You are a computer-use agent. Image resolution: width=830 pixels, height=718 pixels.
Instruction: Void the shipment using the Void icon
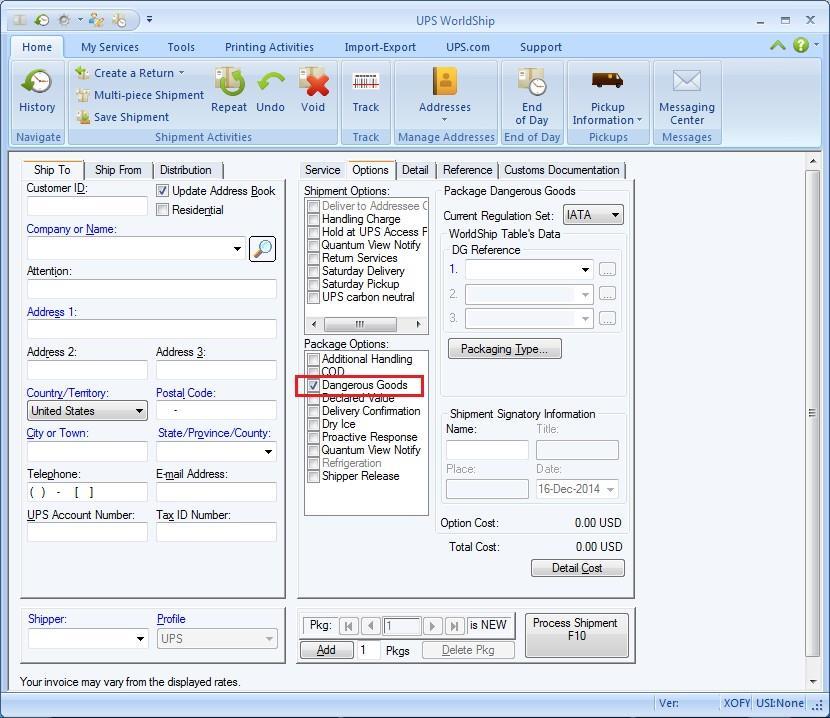tap(313, 82)
